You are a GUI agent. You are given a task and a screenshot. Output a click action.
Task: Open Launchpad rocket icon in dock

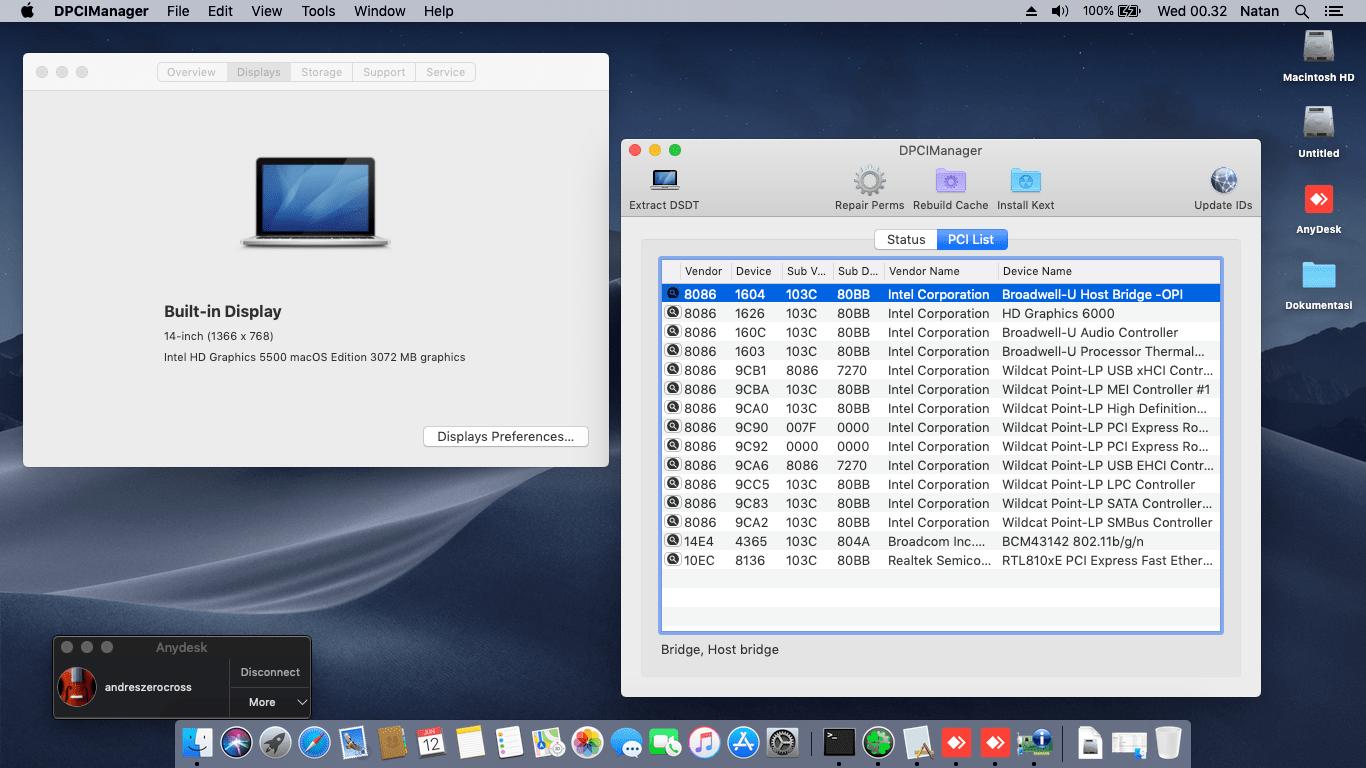[x=275, y=742]
